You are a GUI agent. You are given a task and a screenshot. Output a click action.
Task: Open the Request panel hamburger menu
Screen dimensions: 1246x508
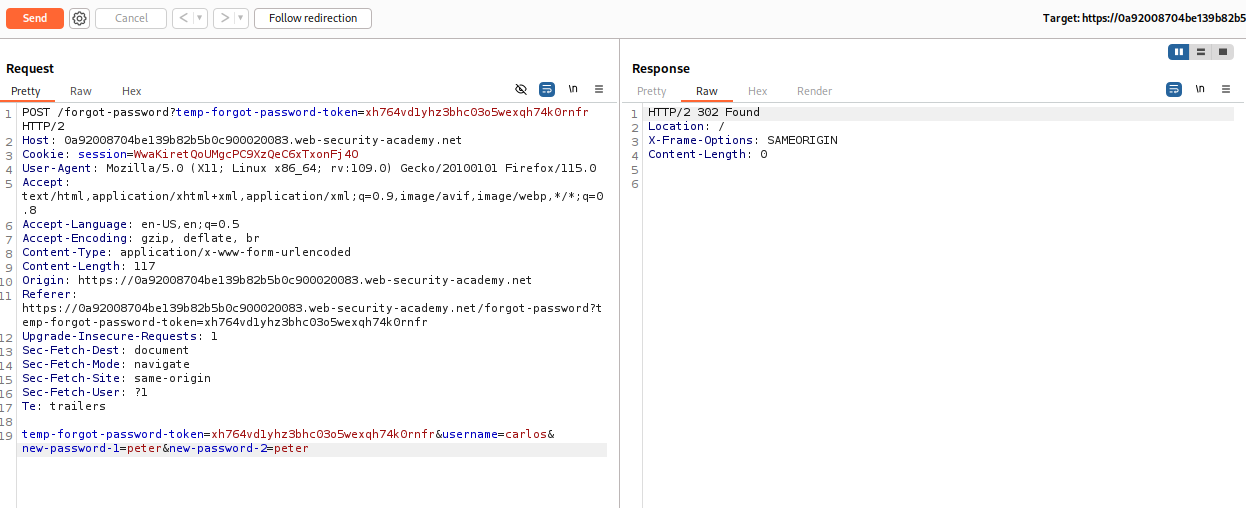[599, 89]
